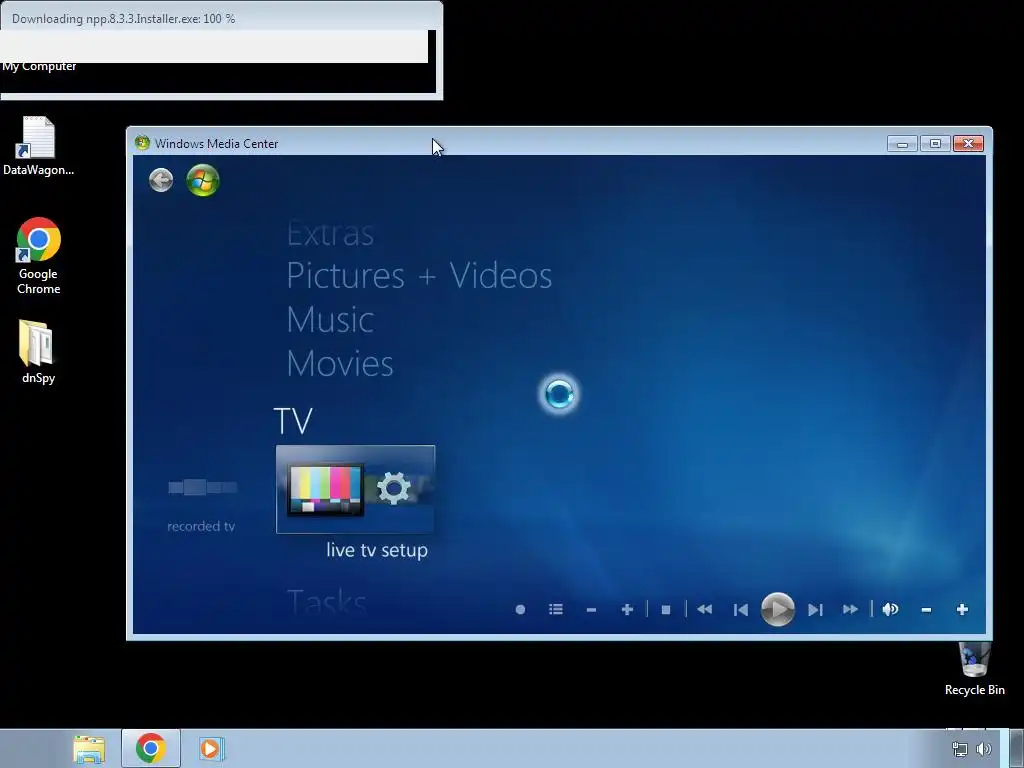Click the network tray icon
The height and width of the screenshot is (768, 1024).
[x=959, y=749]
